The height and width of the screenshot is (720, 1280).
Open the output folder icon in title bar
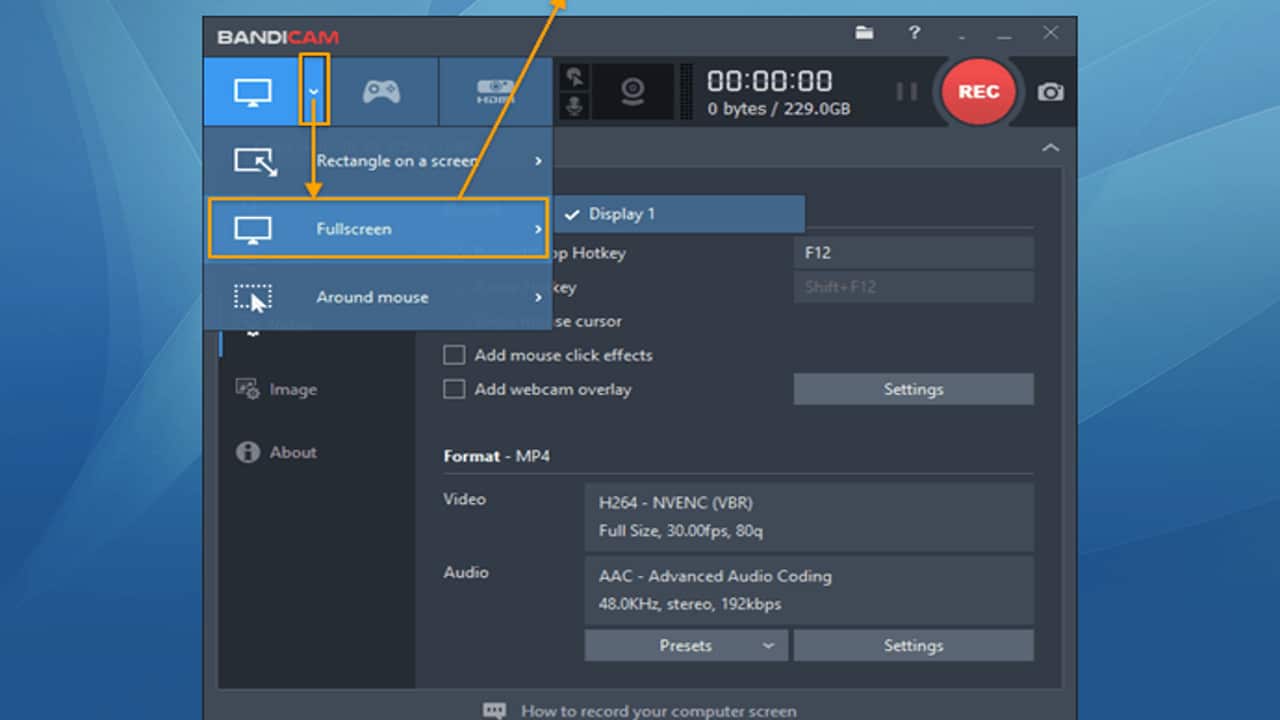point(865,33)
